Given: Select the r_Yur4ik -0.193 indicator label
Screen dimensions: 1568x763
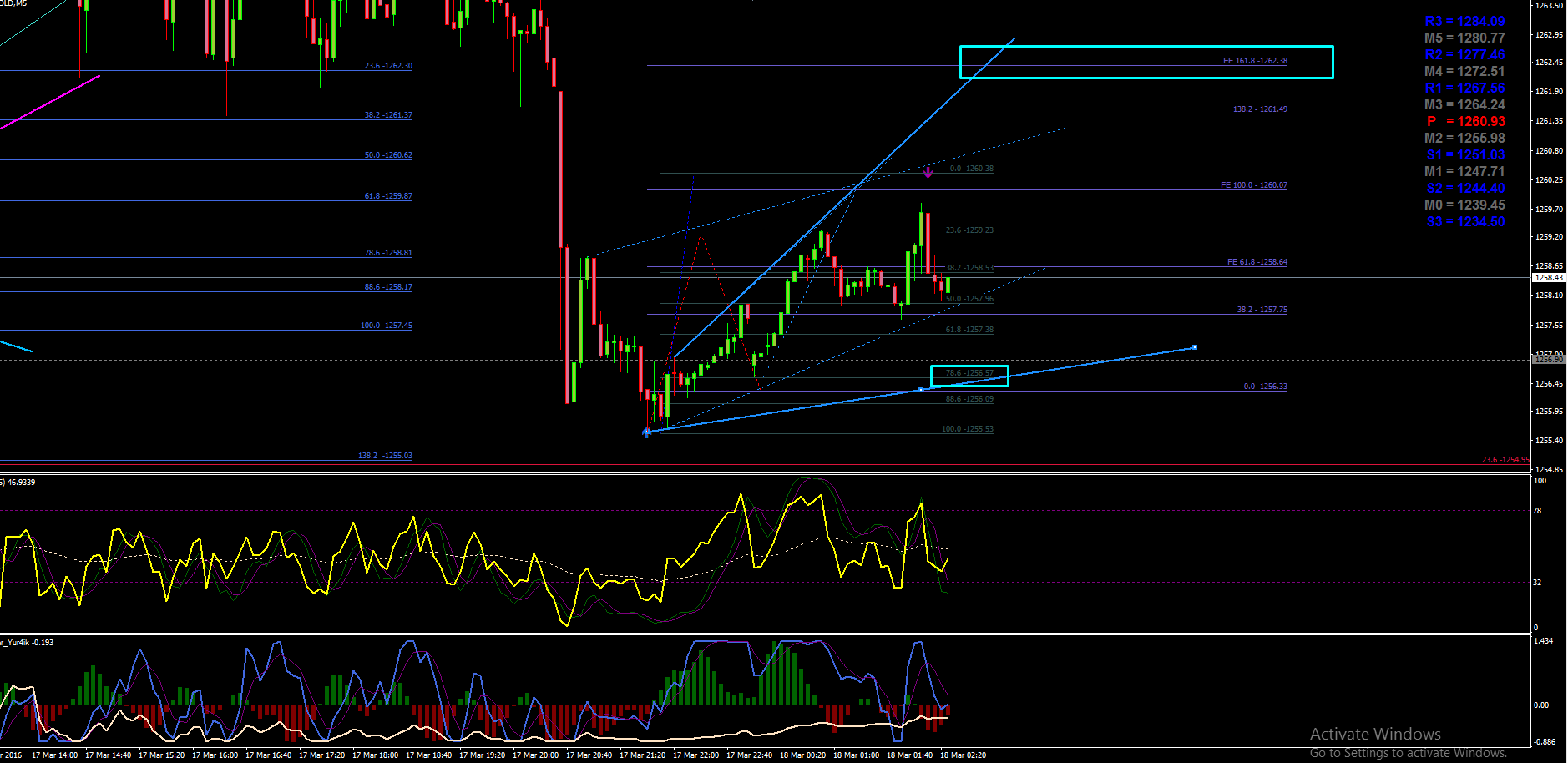Looking at the screenshot, I should coord(27,643).
